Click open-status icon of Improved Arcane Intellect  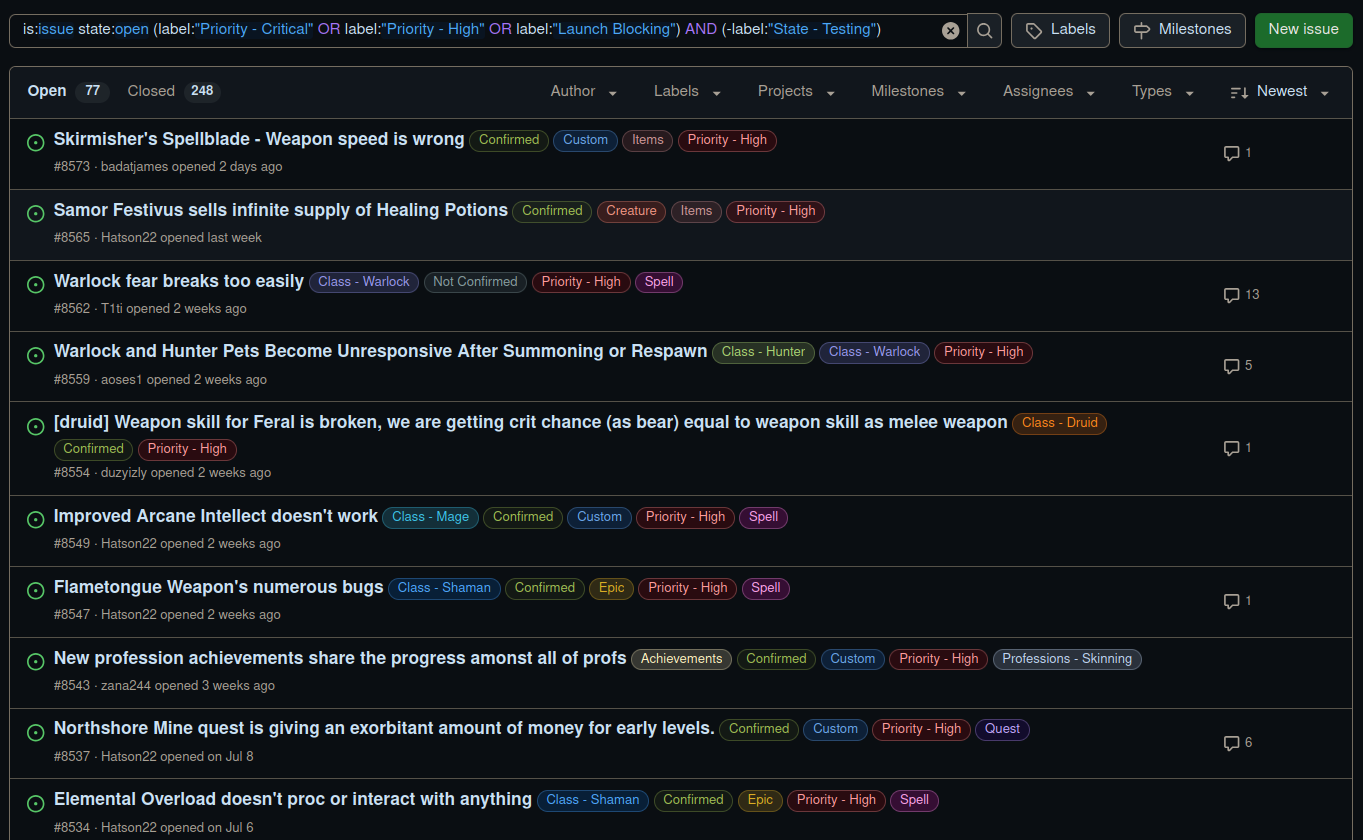[35, 519]
